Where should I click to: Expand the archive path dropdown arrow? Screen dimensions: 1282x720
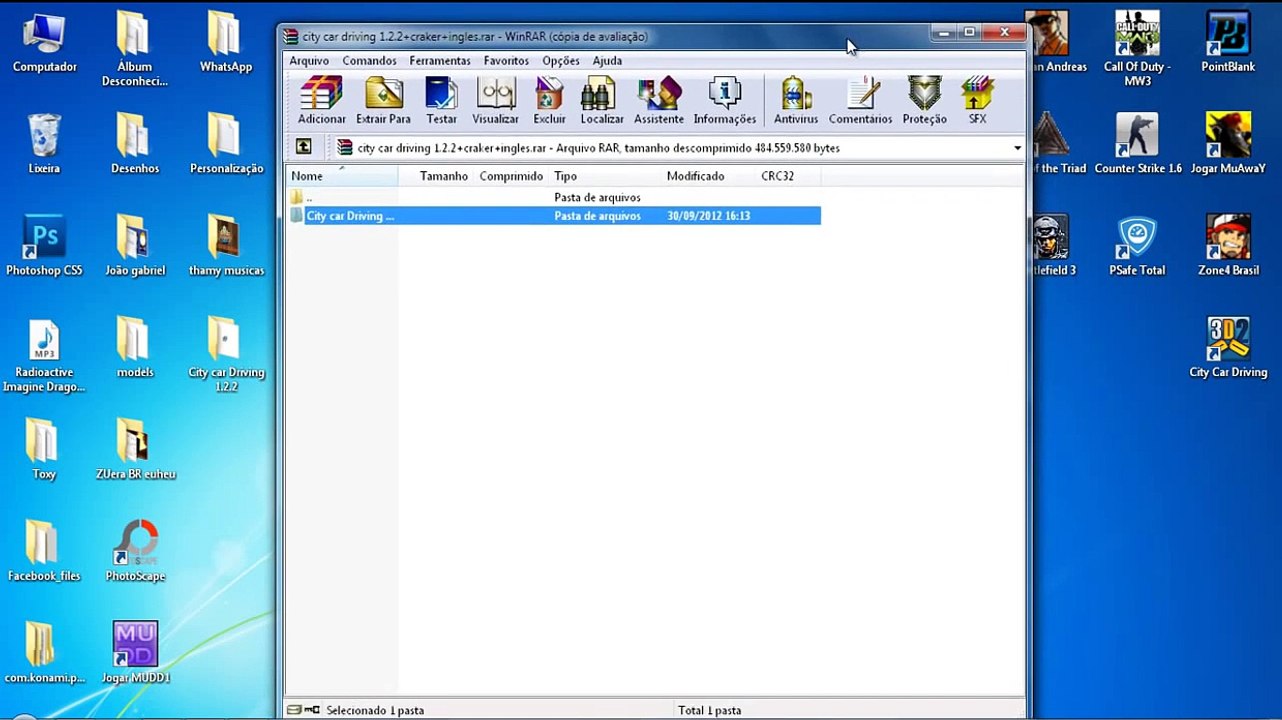1017,148
